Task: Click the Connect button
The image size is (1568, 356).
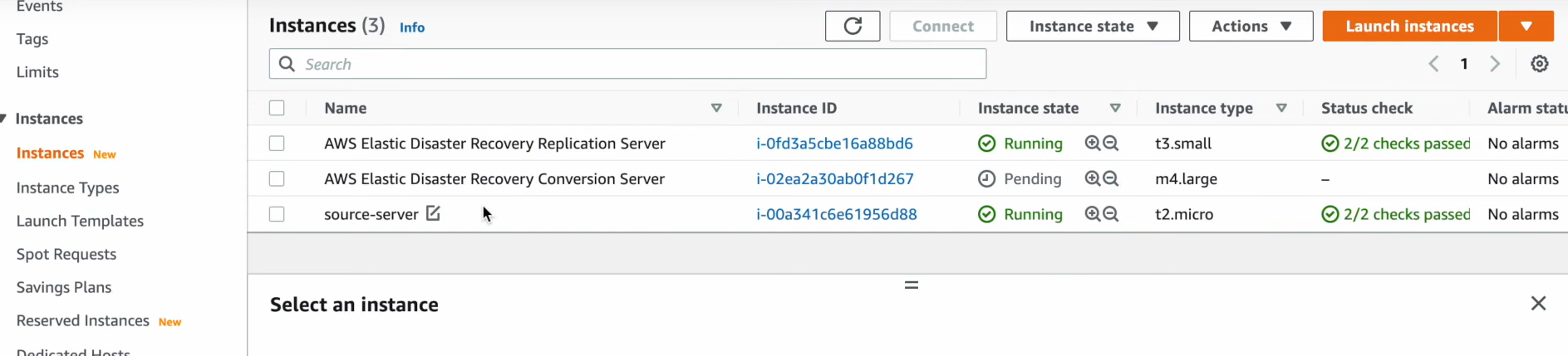Action: pos(943,26)
